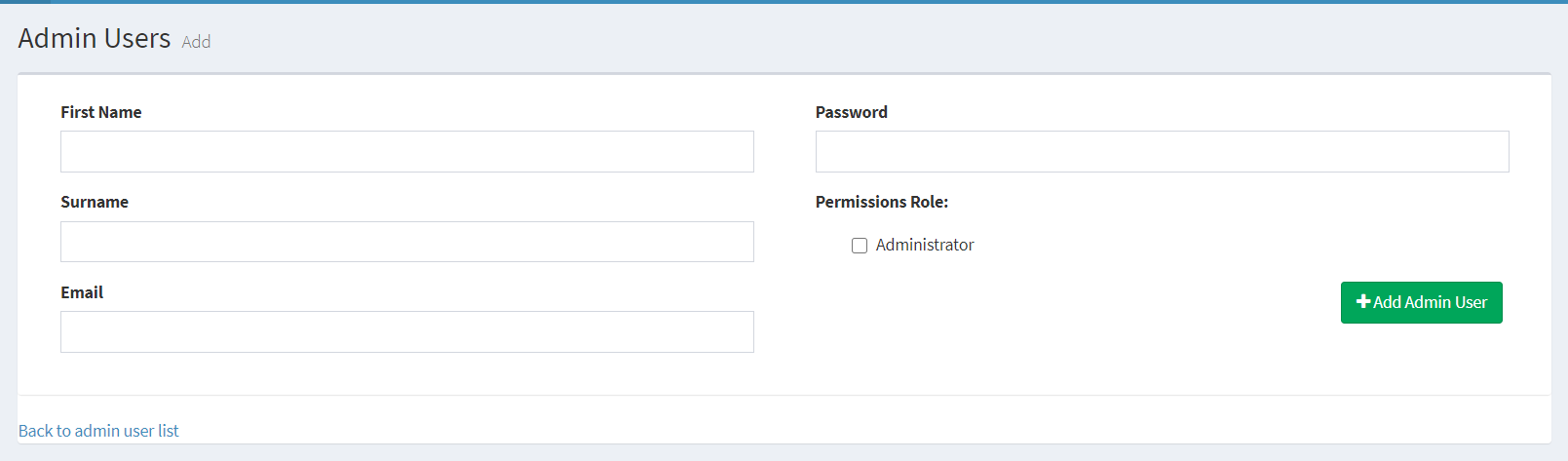1568x461 pixels.
Task: Click the Administrator role label text
Action: point(924,245)
